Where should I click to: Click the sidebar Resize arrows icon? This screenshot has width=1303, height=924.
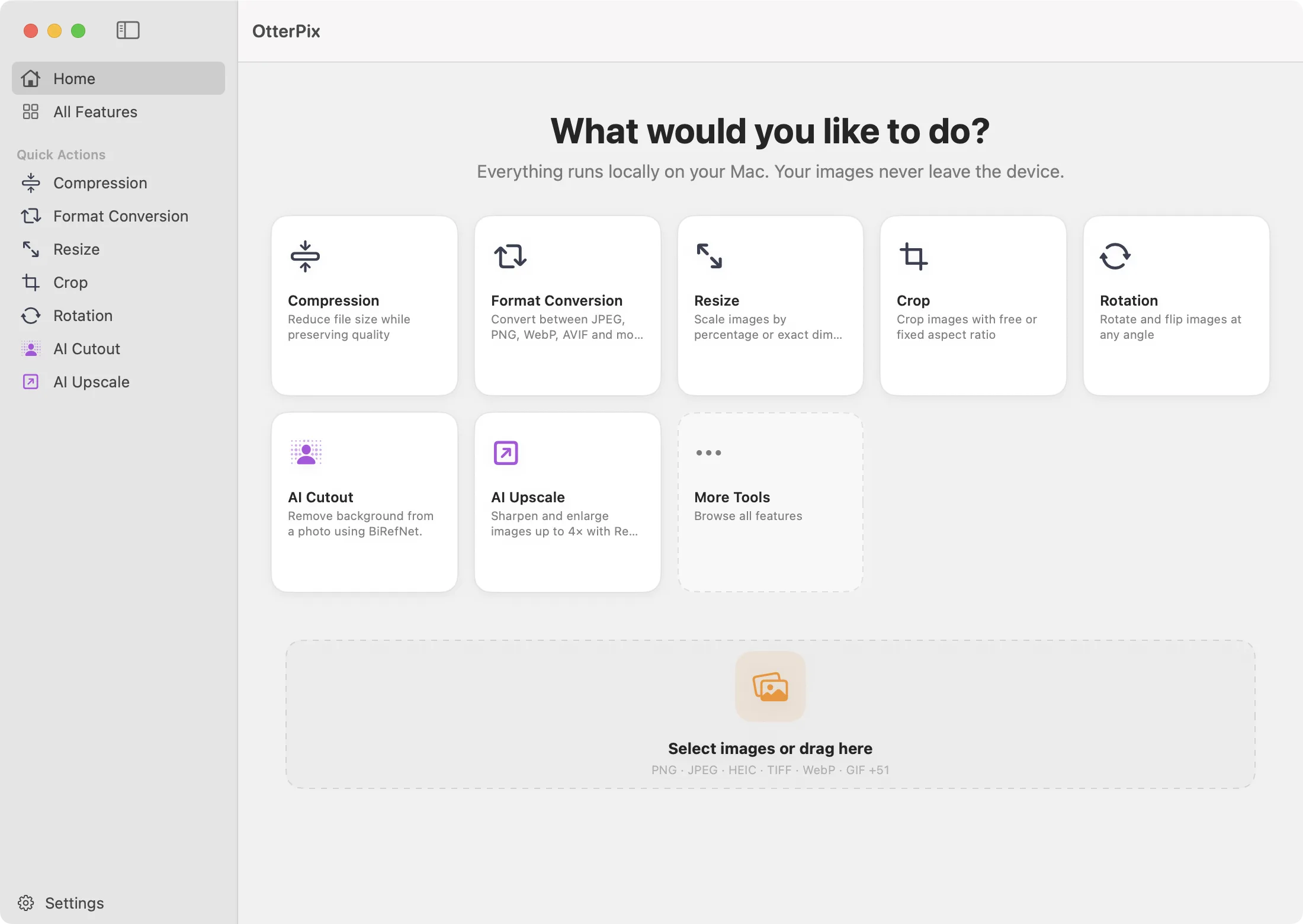[x=31, y=249]
